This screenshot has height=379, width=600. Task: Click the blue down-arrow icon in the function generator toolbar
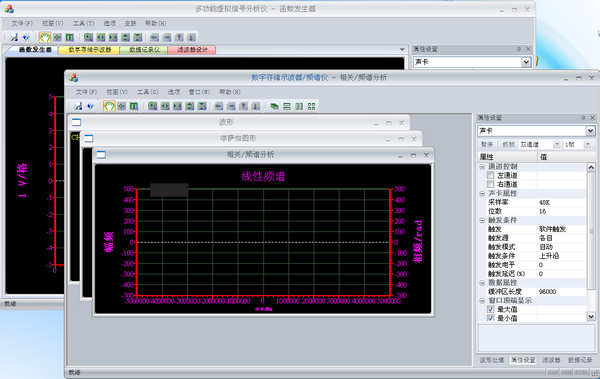tap(26, 37)
